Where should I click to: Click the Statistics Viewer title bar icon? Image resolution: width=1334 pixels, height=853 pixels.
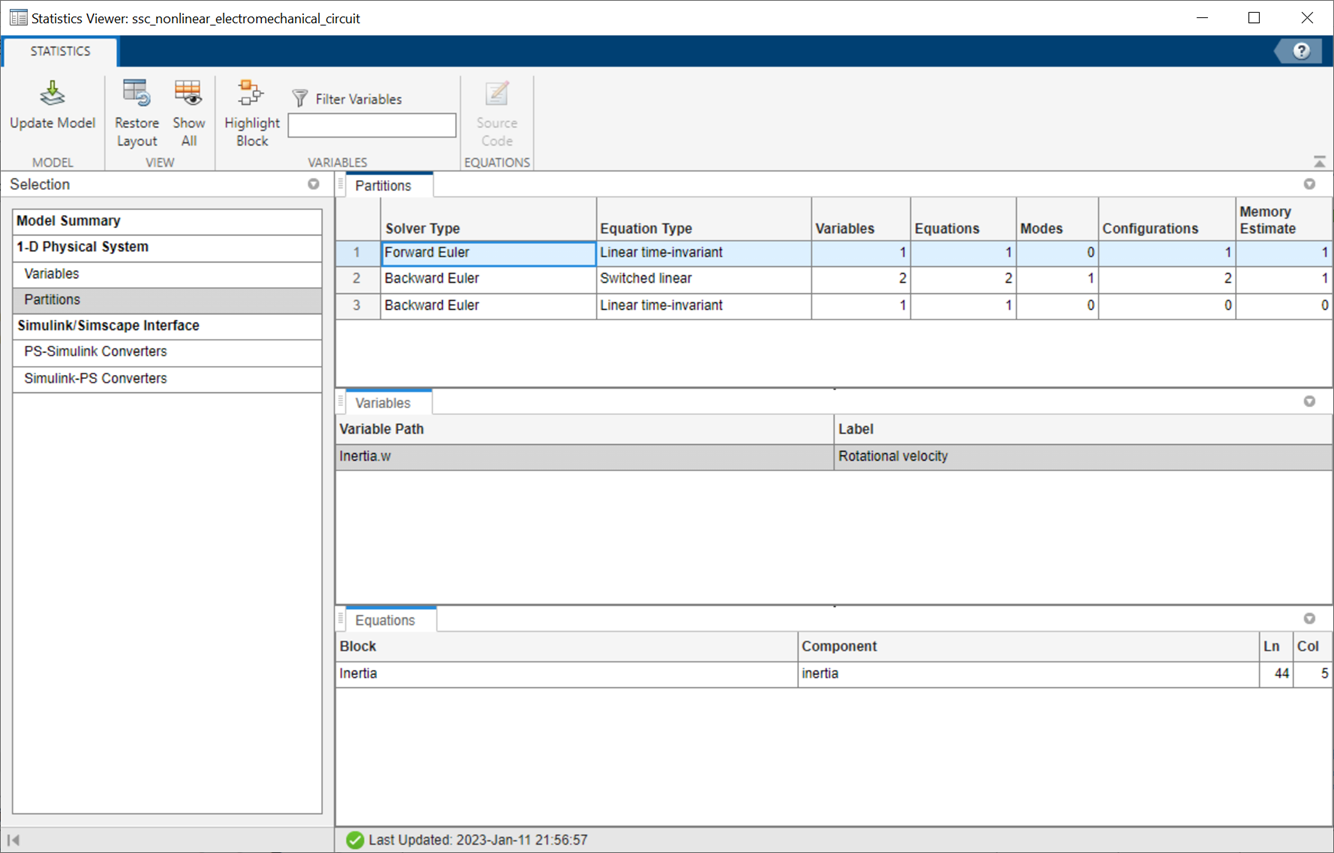[18, 17]
